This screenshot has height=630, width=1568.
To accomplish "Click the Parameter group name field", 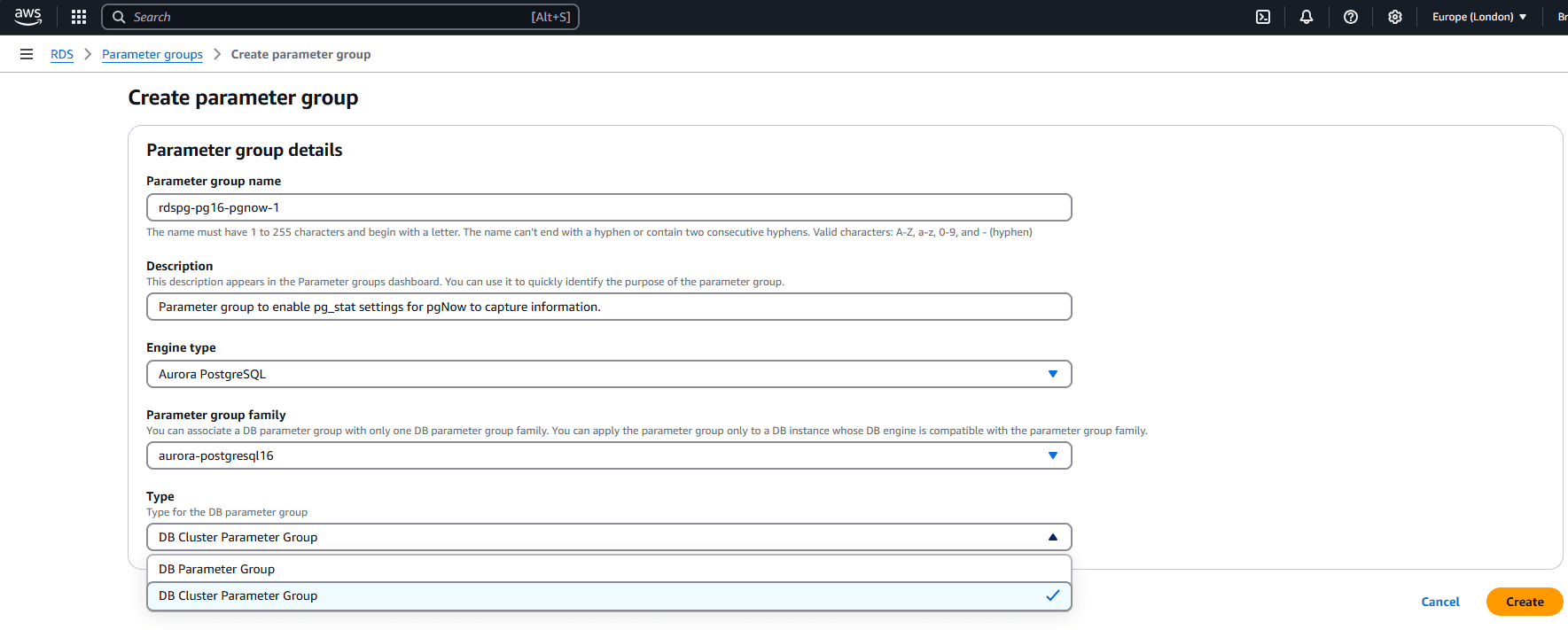I will coord(609,207).
